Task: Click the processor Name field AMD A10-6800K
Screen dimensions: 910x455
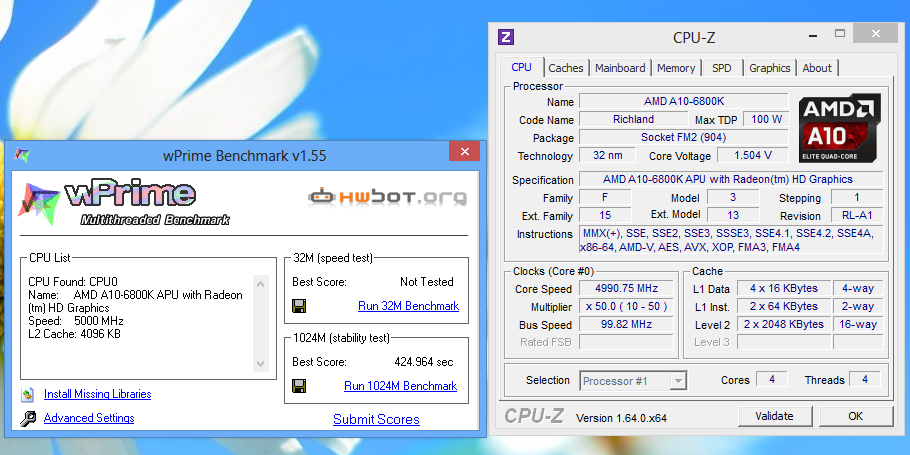Action: (x=684, y=101)
